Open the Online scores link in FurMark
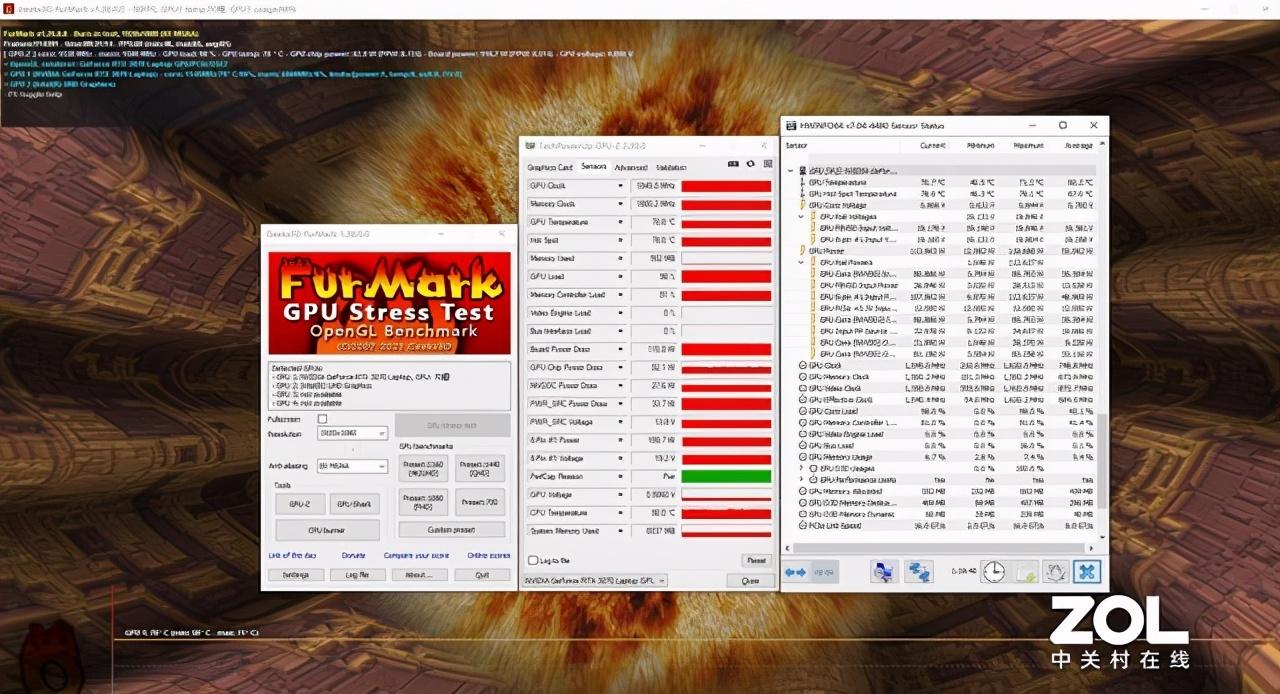 [x=488, y=555]
